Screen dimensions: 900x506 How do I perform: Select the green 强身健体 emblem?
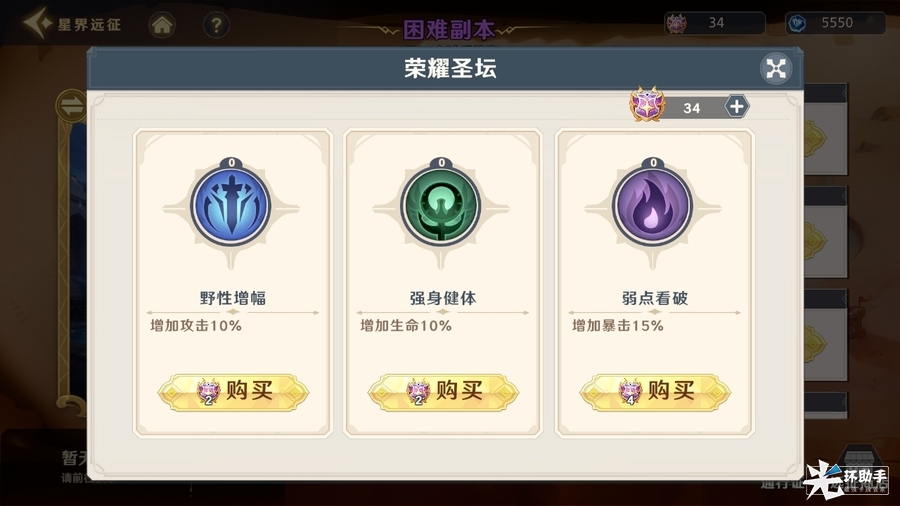point(441,205)
